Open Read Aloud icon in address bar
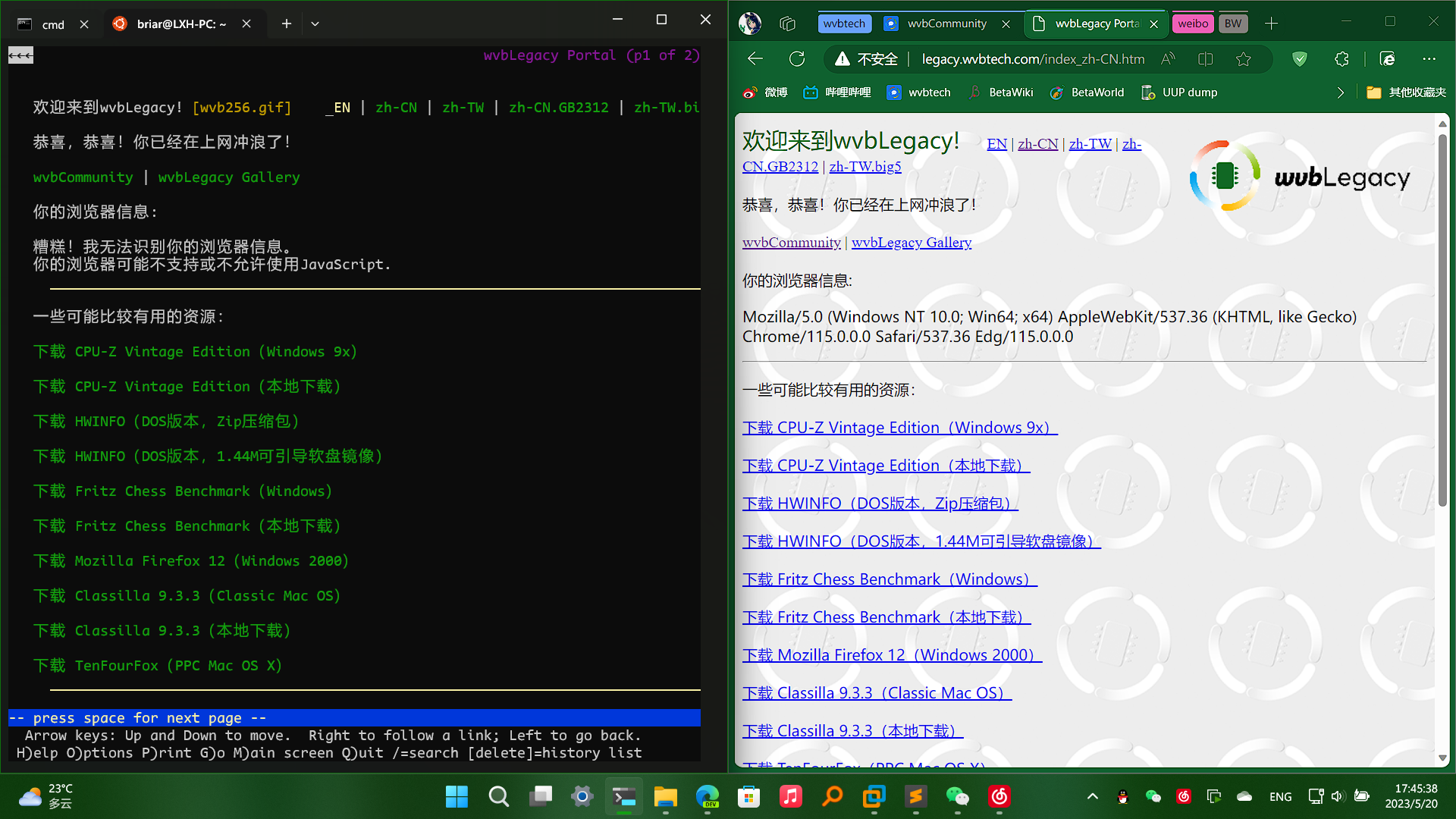This screenshot has height=819, width=1456. [1169, 58]
